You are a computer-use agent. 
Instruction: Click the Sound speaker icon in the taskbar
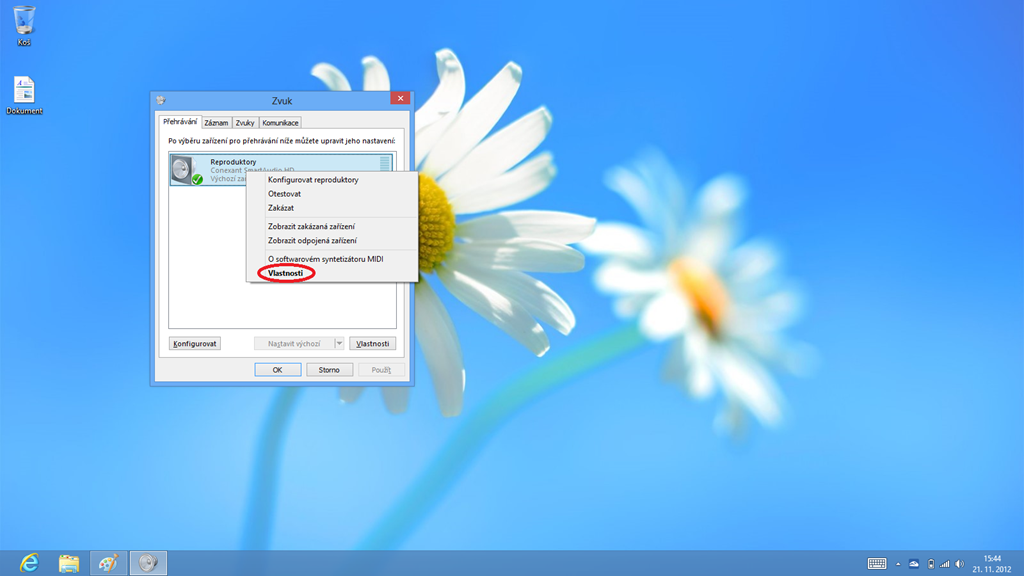(148, 563)
